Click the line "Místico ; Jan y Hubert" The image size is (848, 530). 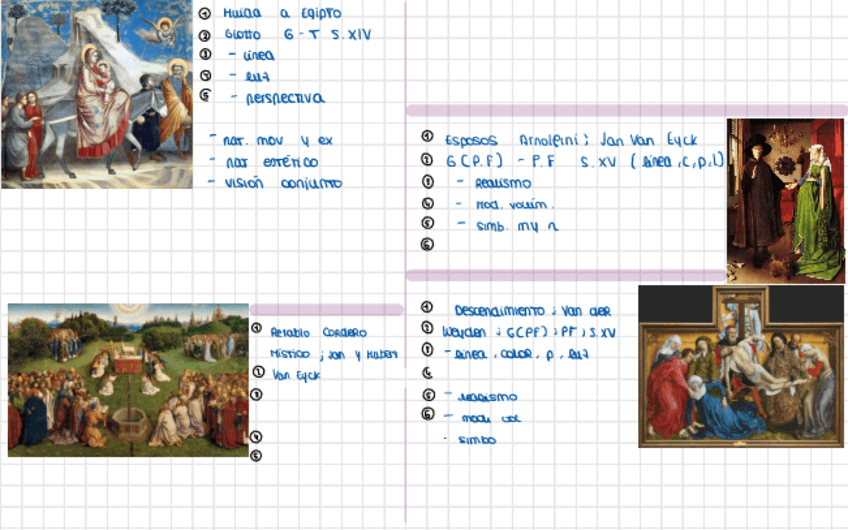click(334, 354)
